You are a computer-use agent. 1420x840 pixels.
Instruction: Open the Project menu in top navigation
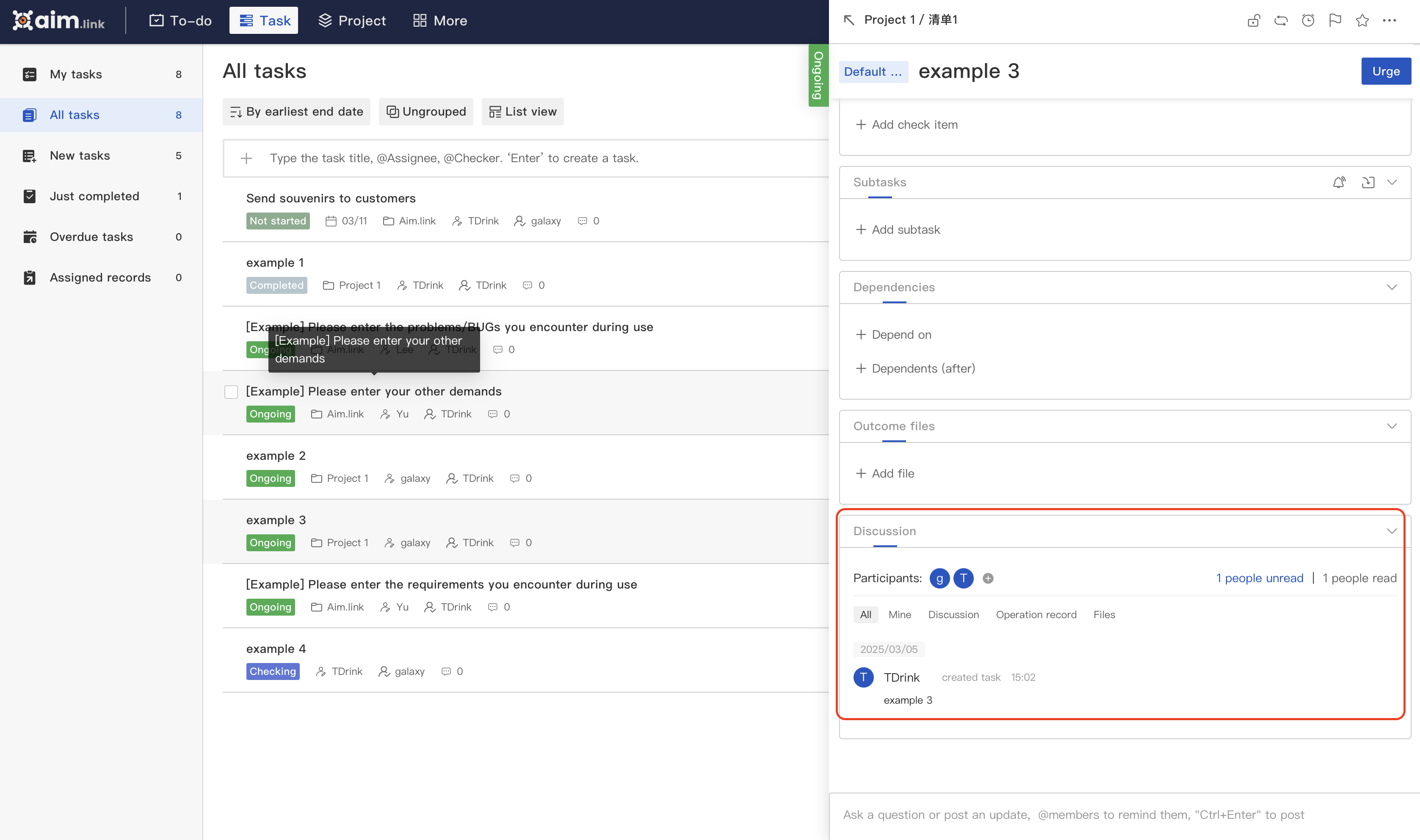point(351,21)
